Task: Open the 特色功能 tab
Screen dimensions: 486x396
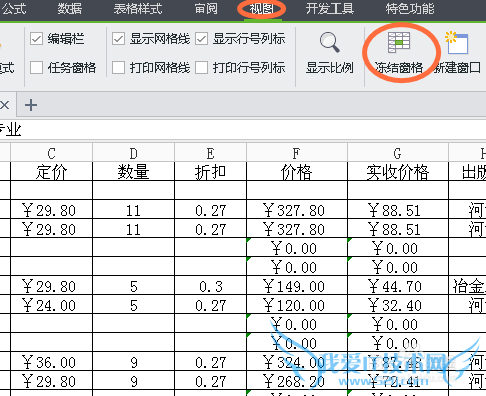Action: pyautogui.click(x=410, y=9)
